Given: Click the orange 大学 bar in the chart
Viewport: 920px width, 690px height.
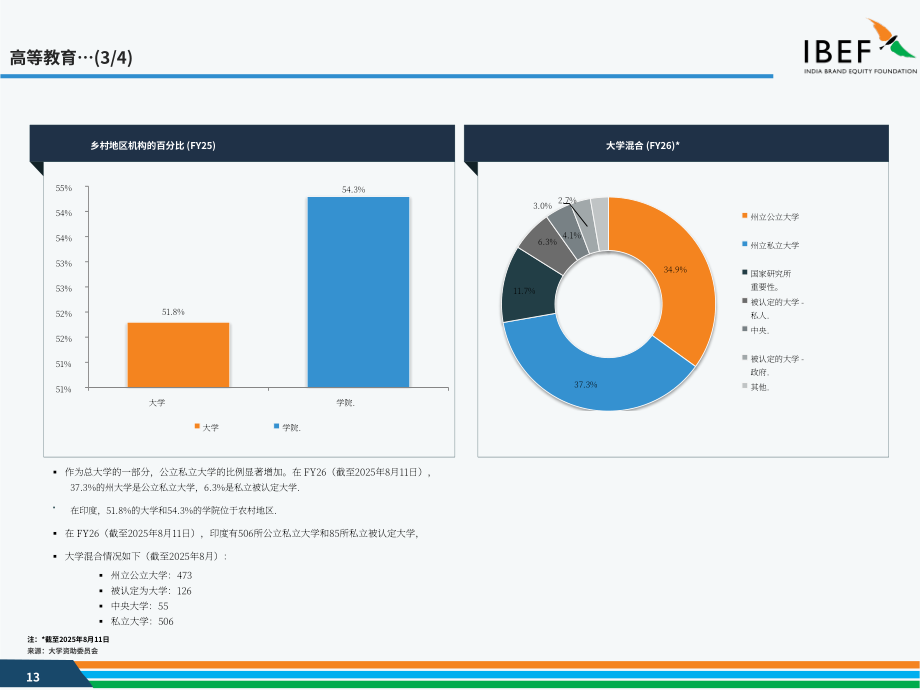Looking at the screenshot, I should [x=178, y=355].
